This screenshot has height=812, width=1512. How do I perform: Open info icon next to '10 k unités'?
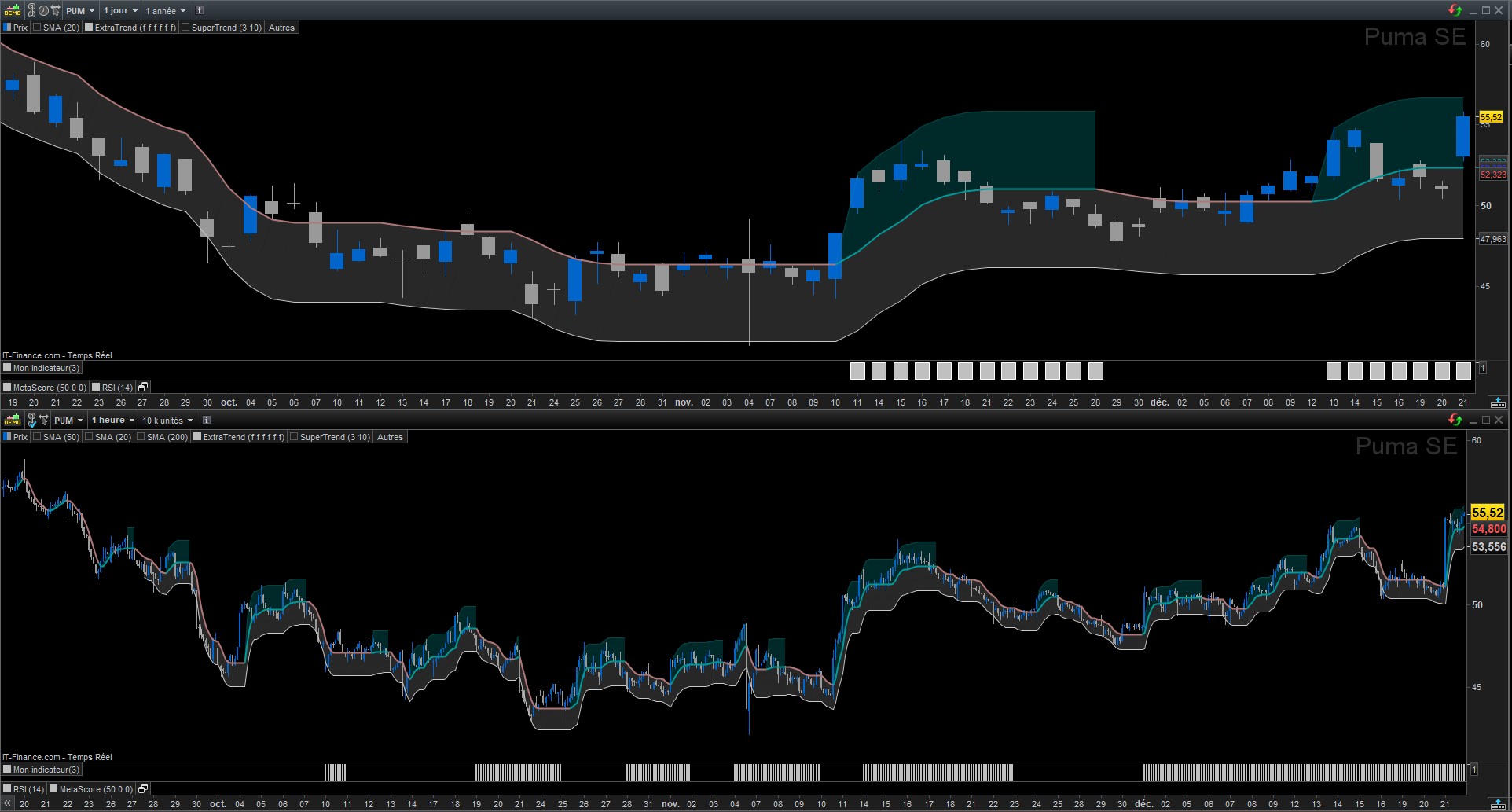207,421
